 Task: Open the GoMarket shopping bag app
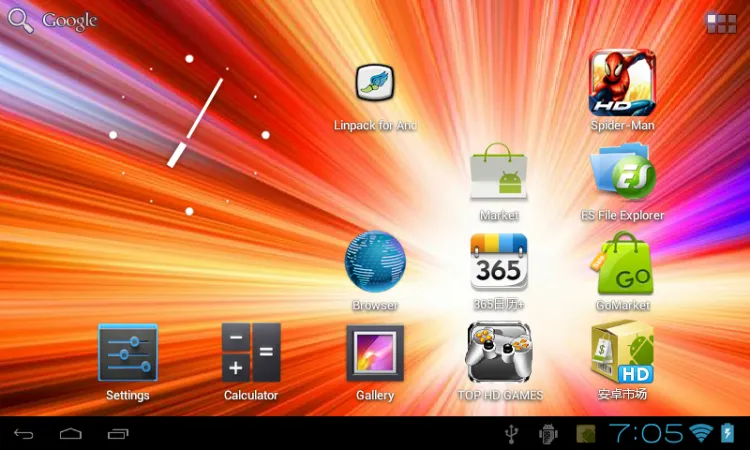tap(622, 262)
